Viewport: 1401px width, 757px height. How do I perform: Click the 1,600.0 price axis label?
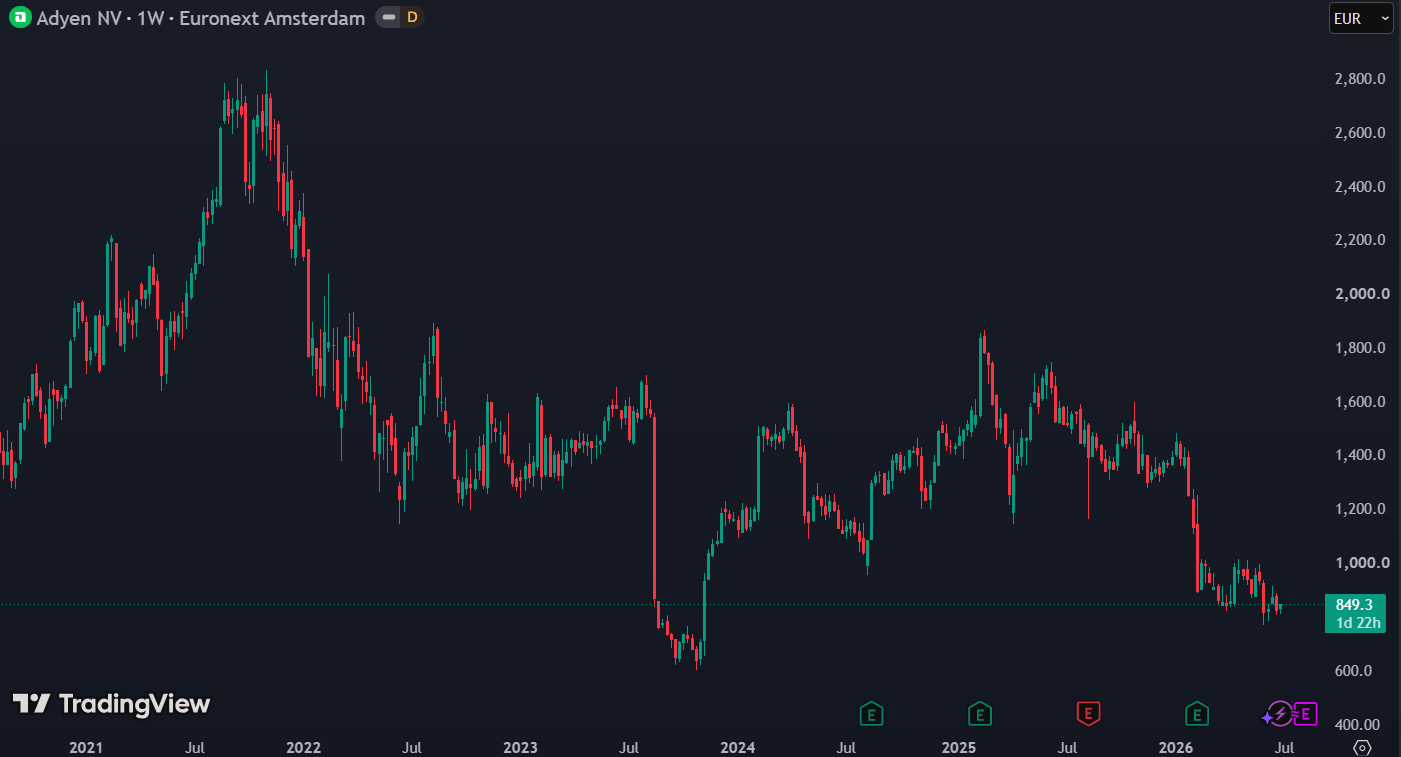[x=1359, y=402]
